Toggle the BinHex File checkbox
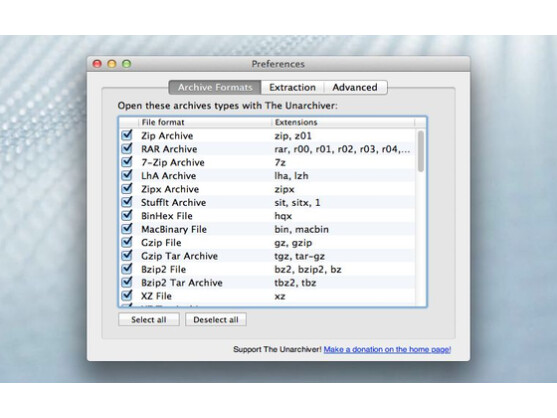The height and width of the screenshot is (418, 557). [x=127, y=216]
